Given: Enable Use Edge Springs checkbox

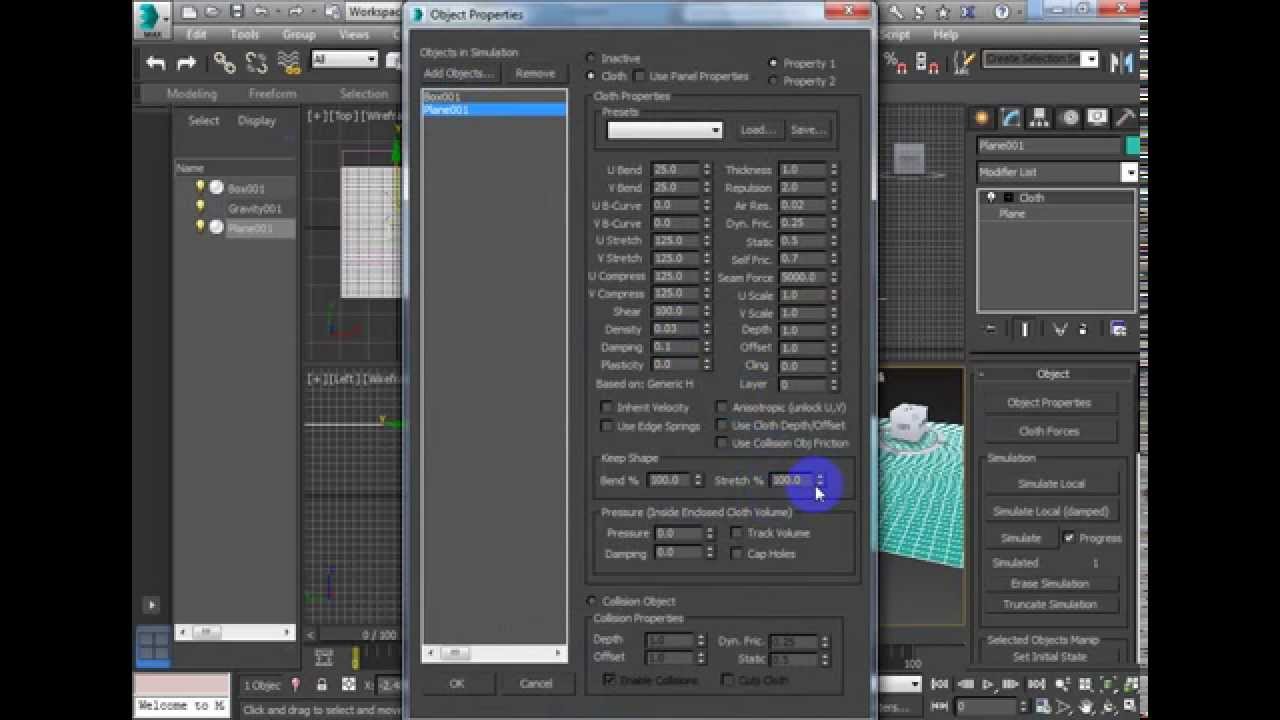Looking at the screenshot, I should (606, 425).
